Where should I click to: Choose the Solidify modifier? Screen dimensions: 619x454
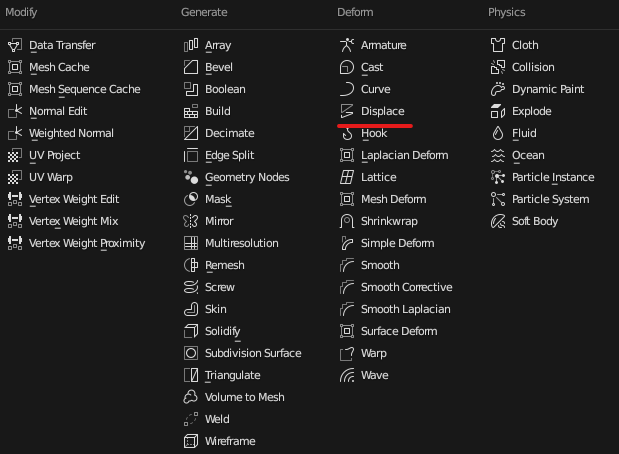click(224, 331)
